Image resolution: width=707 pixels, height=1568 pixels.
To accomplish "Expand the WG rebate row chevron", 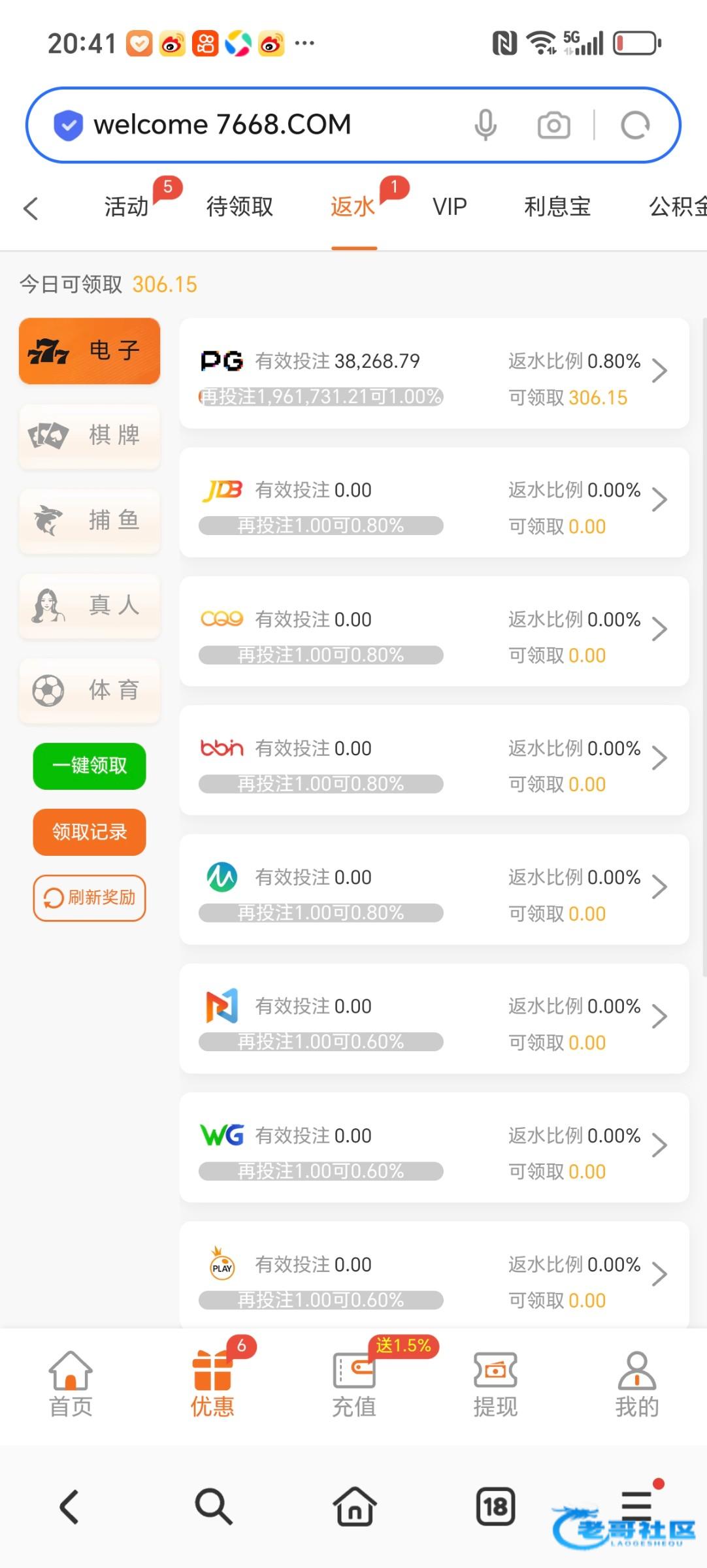I will click(659, 1145).
